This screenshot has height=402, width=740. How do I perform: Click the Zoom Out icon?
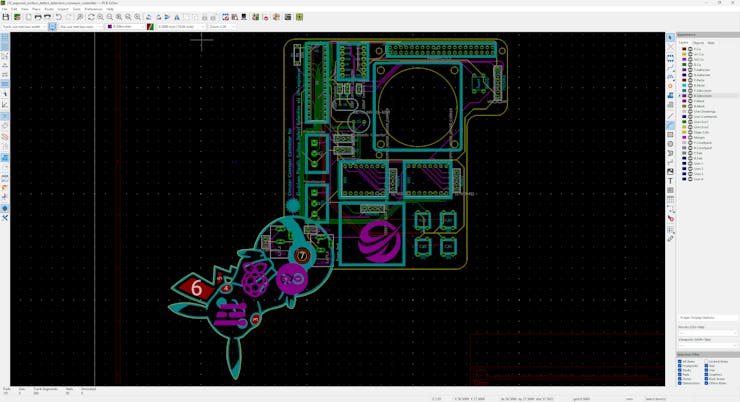point(109,17)
